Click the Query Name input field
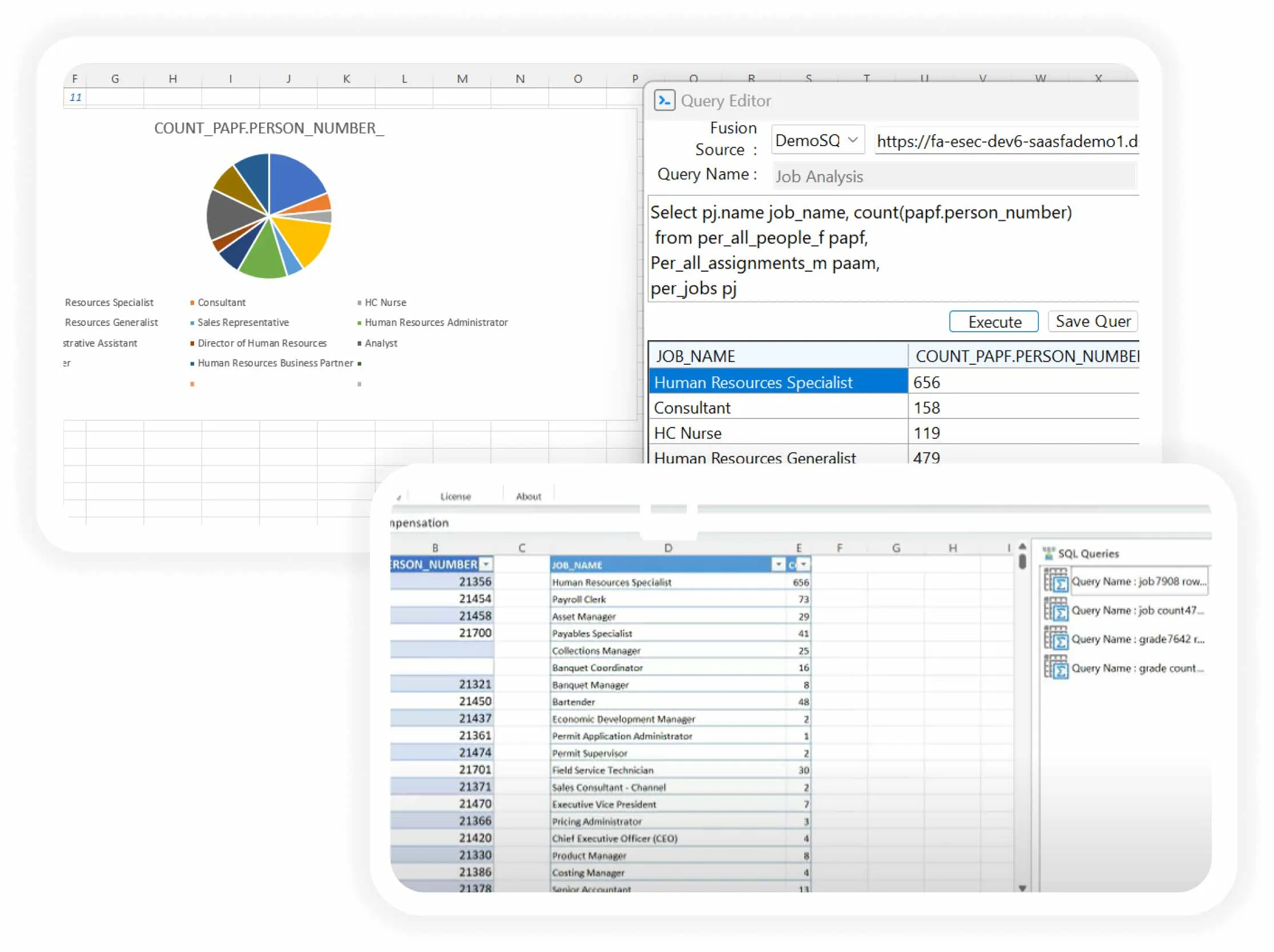 click(x=954, y=176)
